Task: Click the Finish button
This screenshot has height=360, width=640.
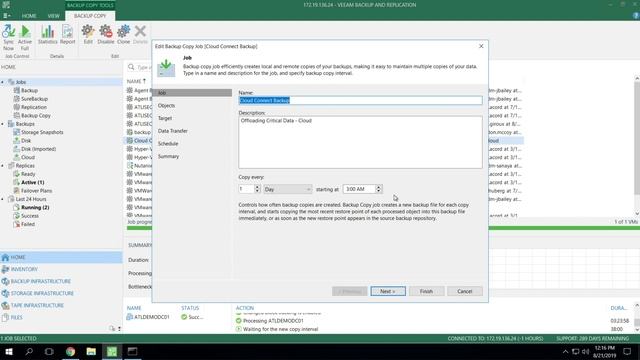Action: pos(426,291)
